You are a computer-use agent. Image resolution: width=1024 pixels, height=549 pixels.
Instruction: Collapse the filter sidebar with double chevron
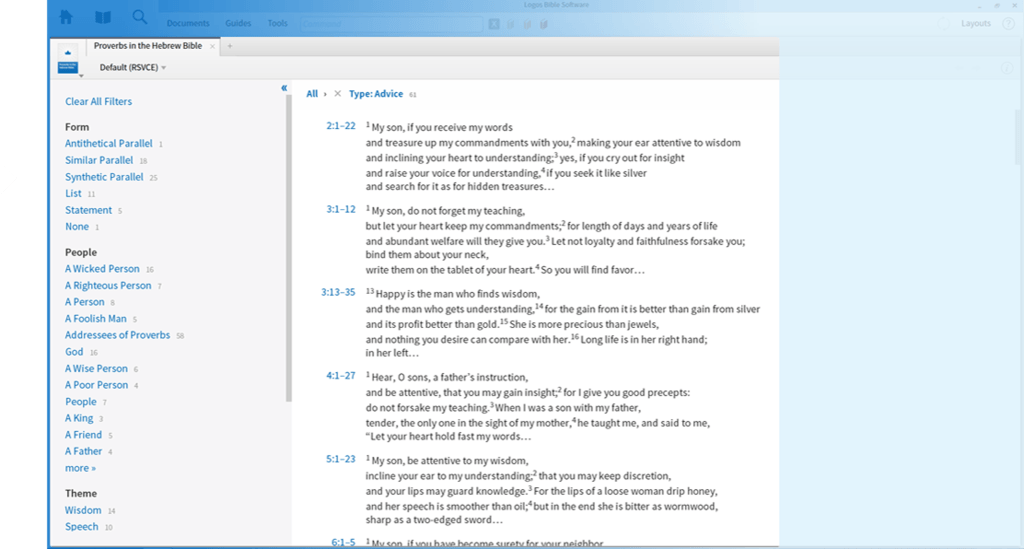tap(284, 87)
